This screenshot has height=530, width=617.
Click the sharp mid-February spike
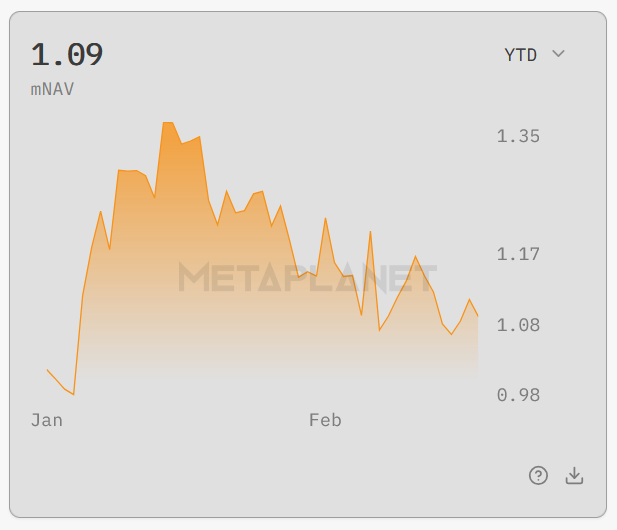pos(370,232)
